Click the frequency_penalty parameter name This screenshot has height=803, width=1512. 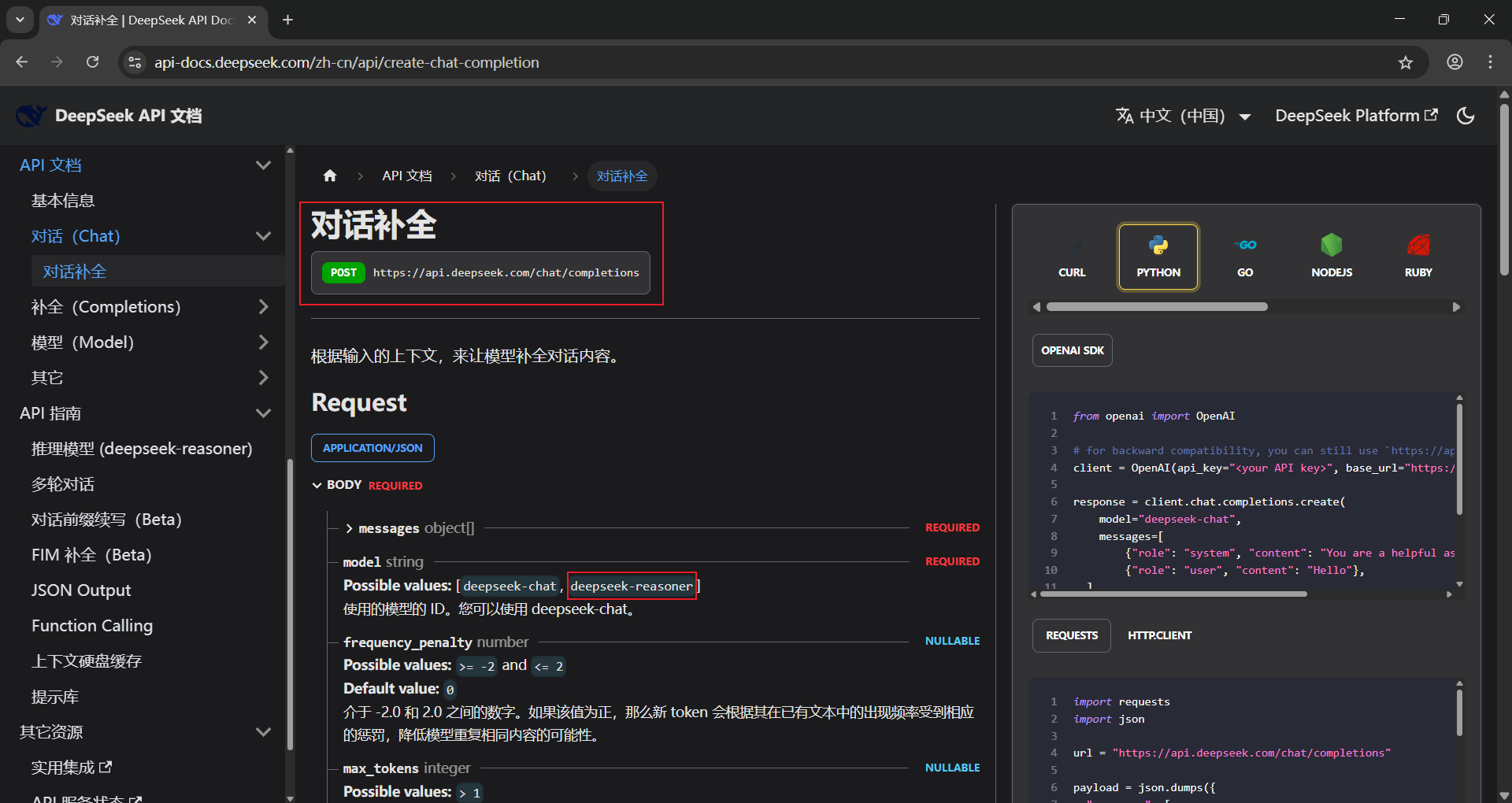click(x=408, y=642)
